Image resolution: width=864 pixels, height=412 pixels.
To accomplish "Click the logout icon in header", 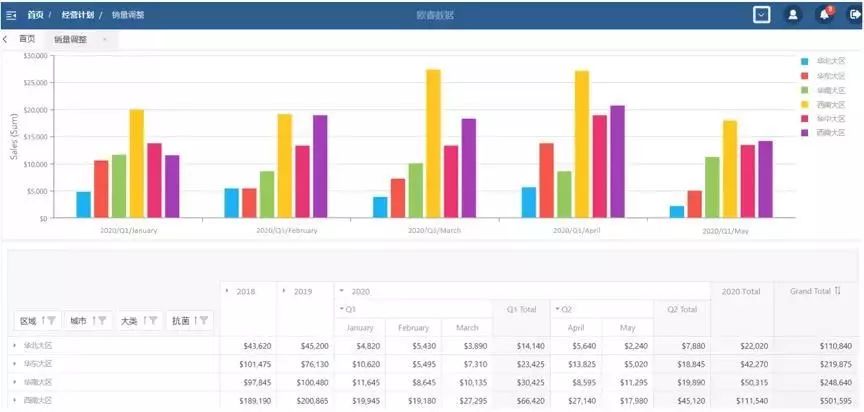I will pyautogui.click(x=853, y=15).
